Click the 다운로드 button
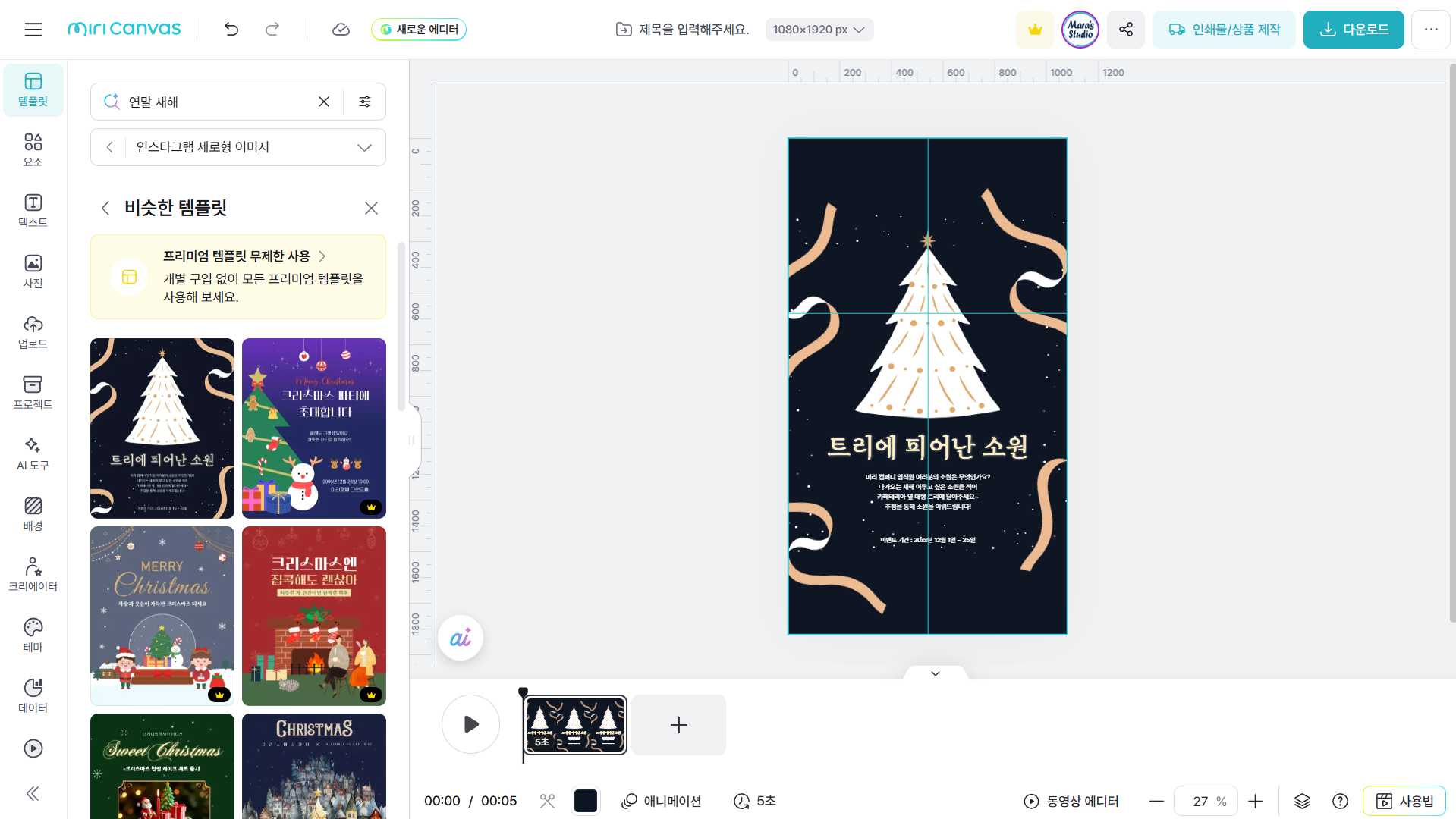Viewport: 1456px width, 819px height. [x=1354, y=30]
